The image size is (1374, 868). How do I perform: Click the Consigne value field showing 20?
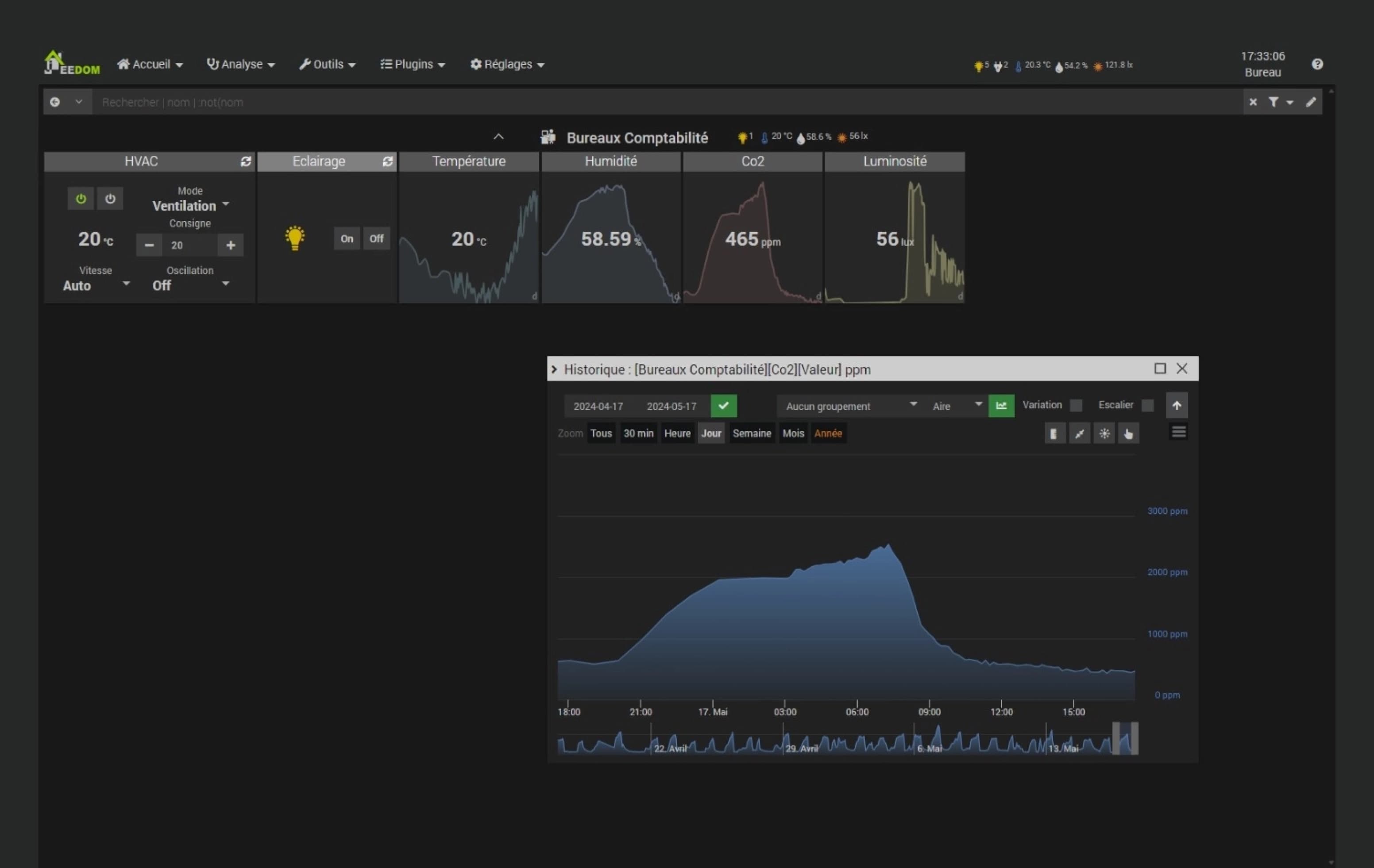(x=190, y=245)
